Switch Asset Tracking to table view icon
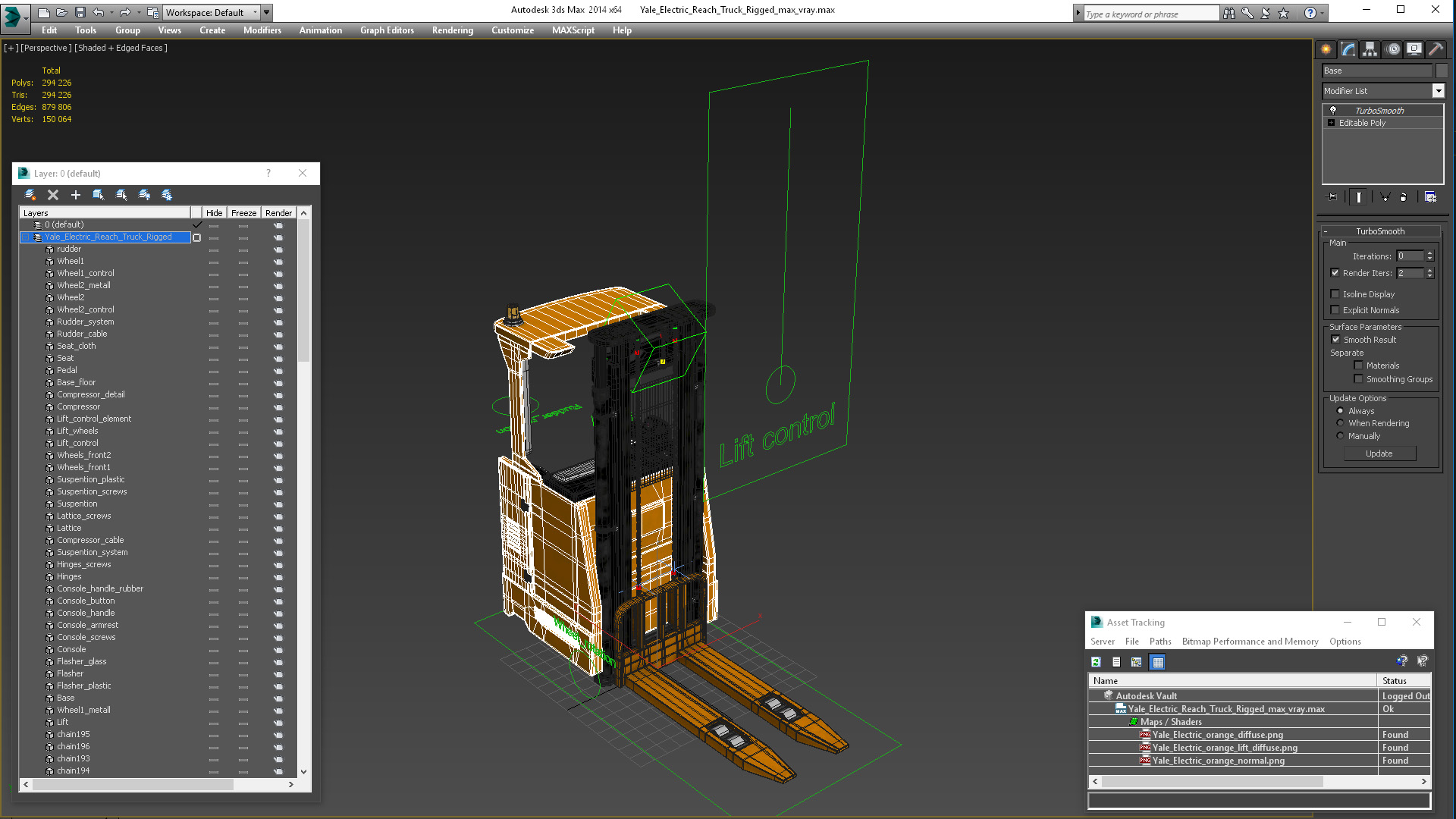 [x=1157, y=662]
